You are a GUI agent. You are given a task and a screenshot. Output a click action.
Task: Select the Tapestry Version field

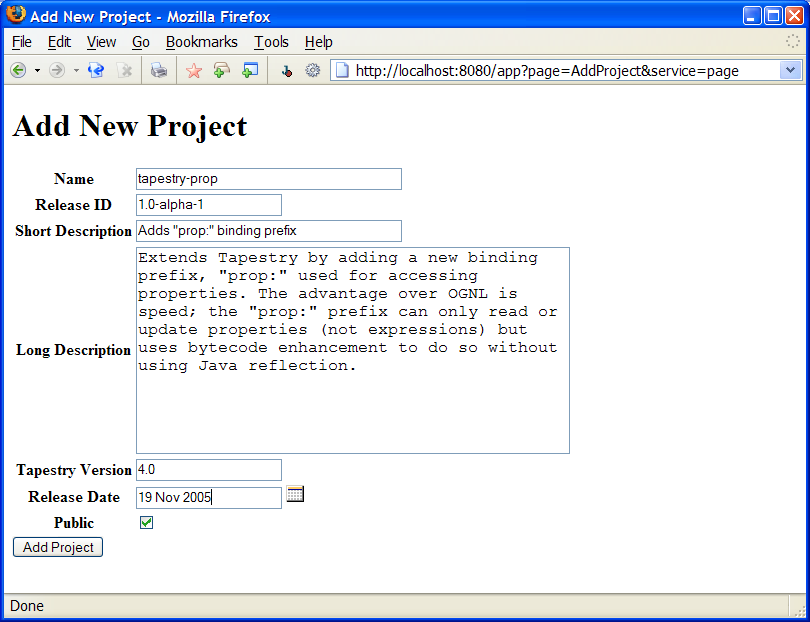coord(208,470)
